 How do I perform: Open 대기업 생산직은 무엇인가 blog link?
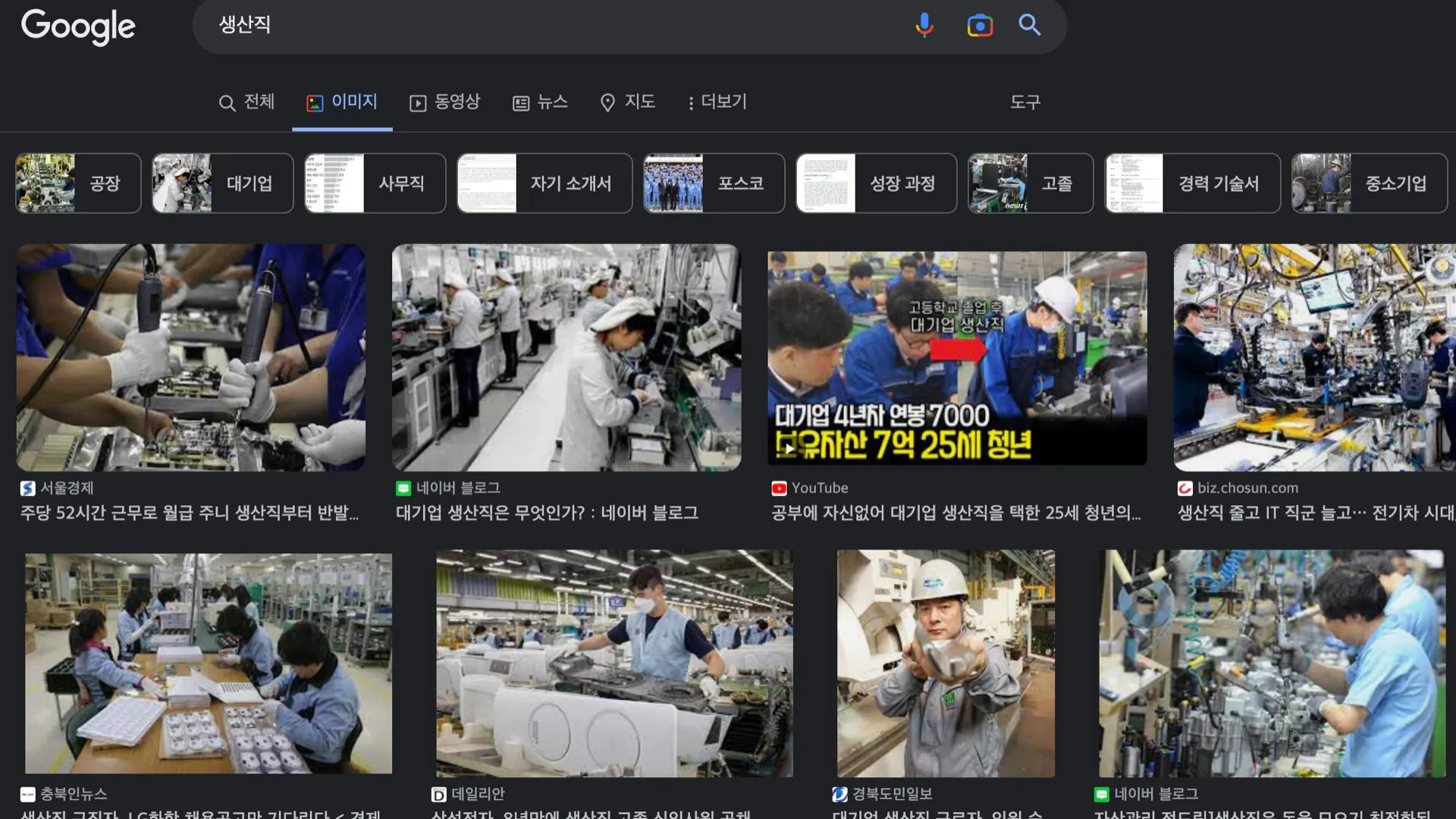pos(547,513)
